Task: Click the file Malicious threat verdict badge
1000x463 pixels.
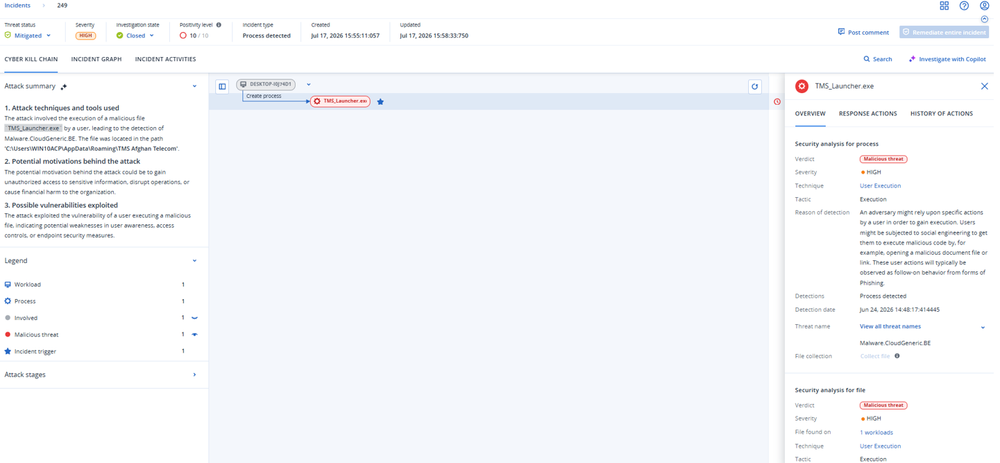Action: coord(883,405)
